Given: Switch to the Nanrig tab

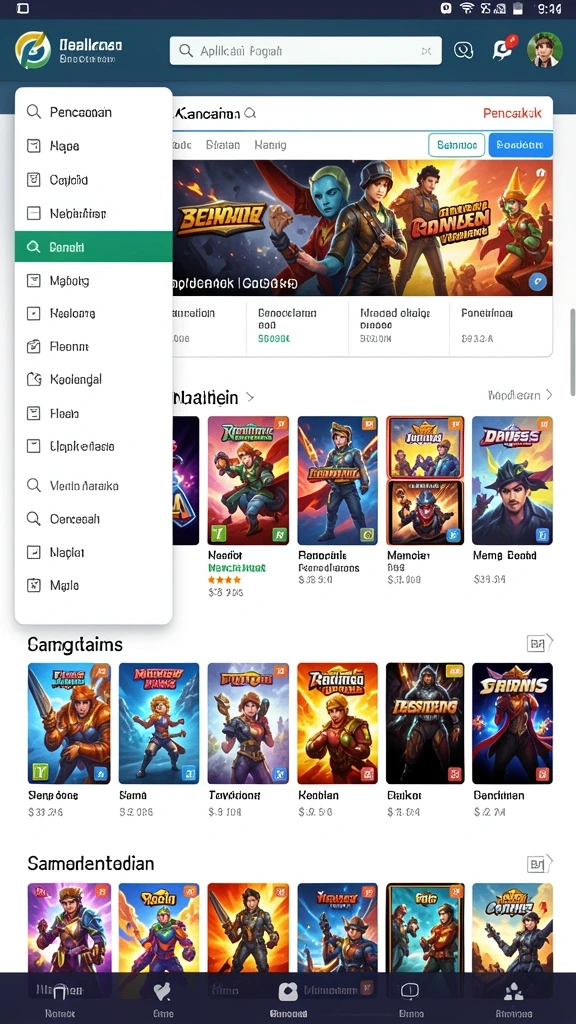Looking at the screenshot, I should click(270, 145).
